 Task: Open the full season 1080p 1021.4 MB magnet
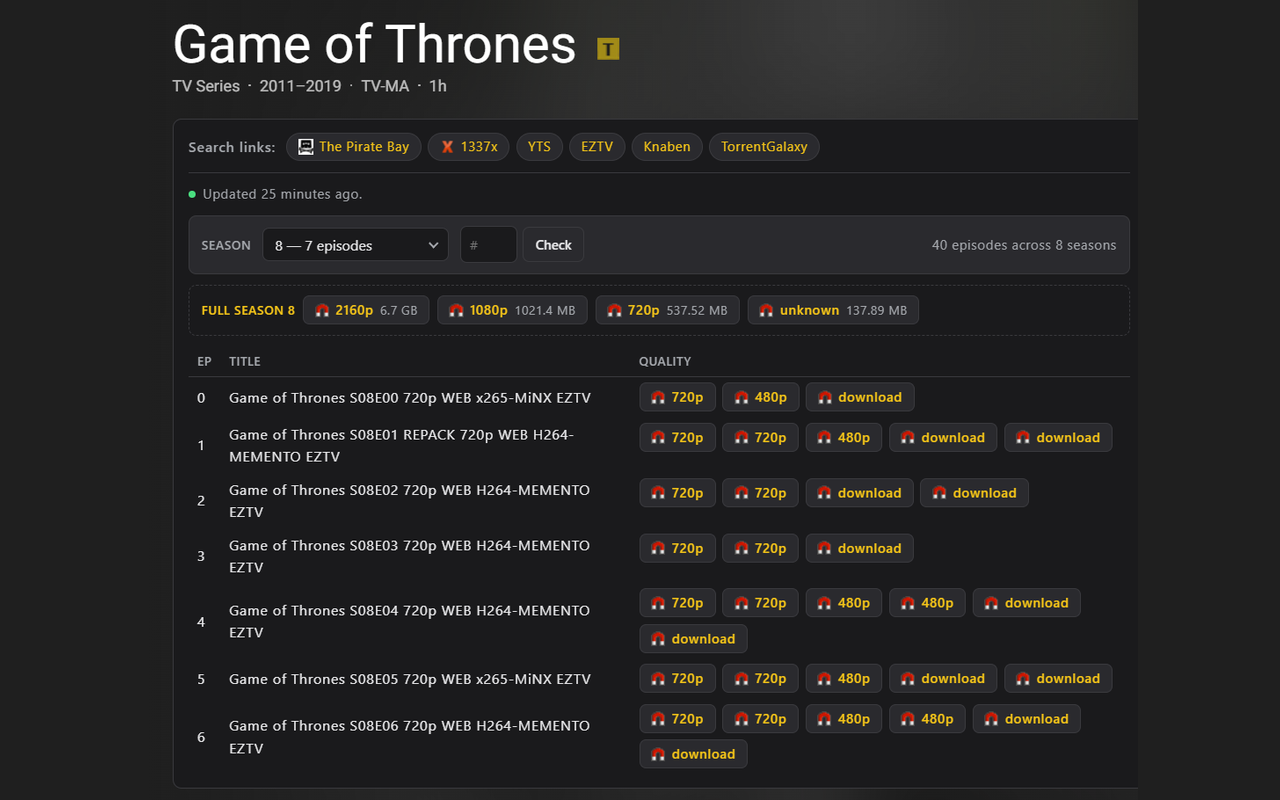point(512,310)
